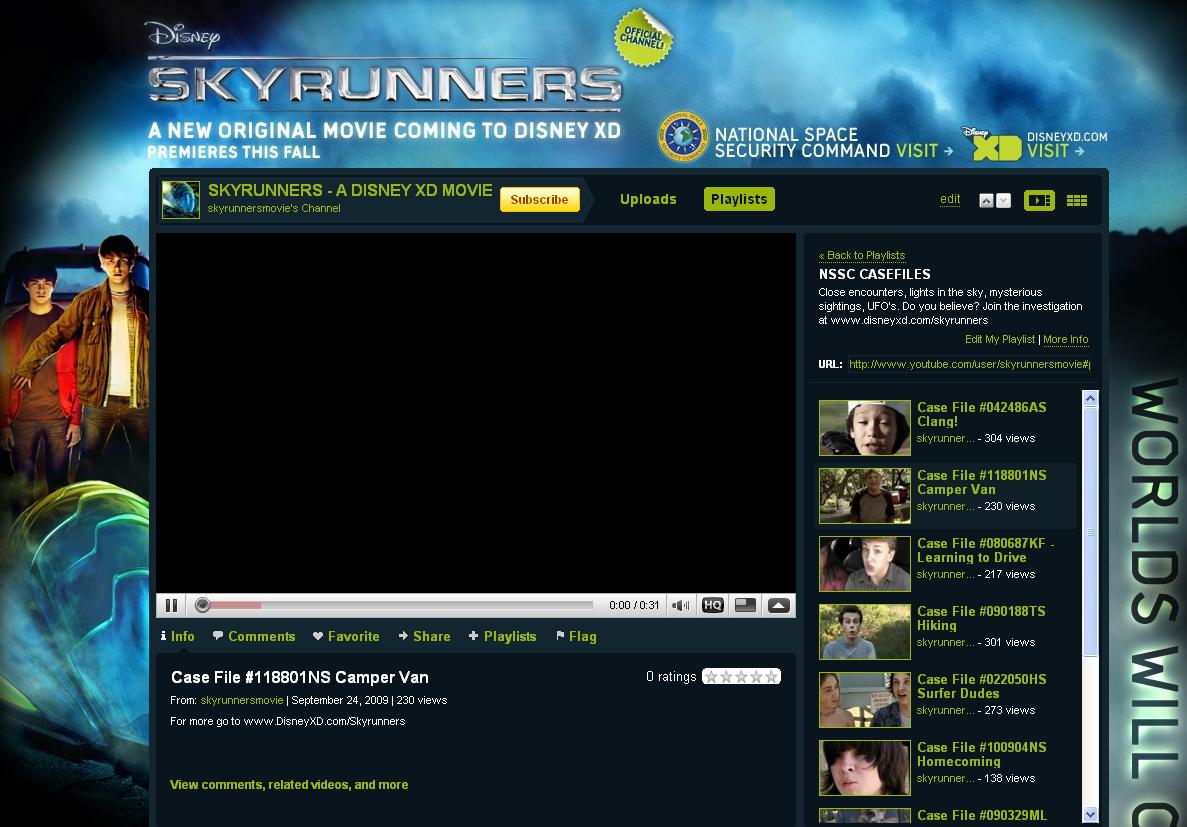Screen dimensions: 1187x827
Task: Rate the video using the star rating
Action: (741, 676)
